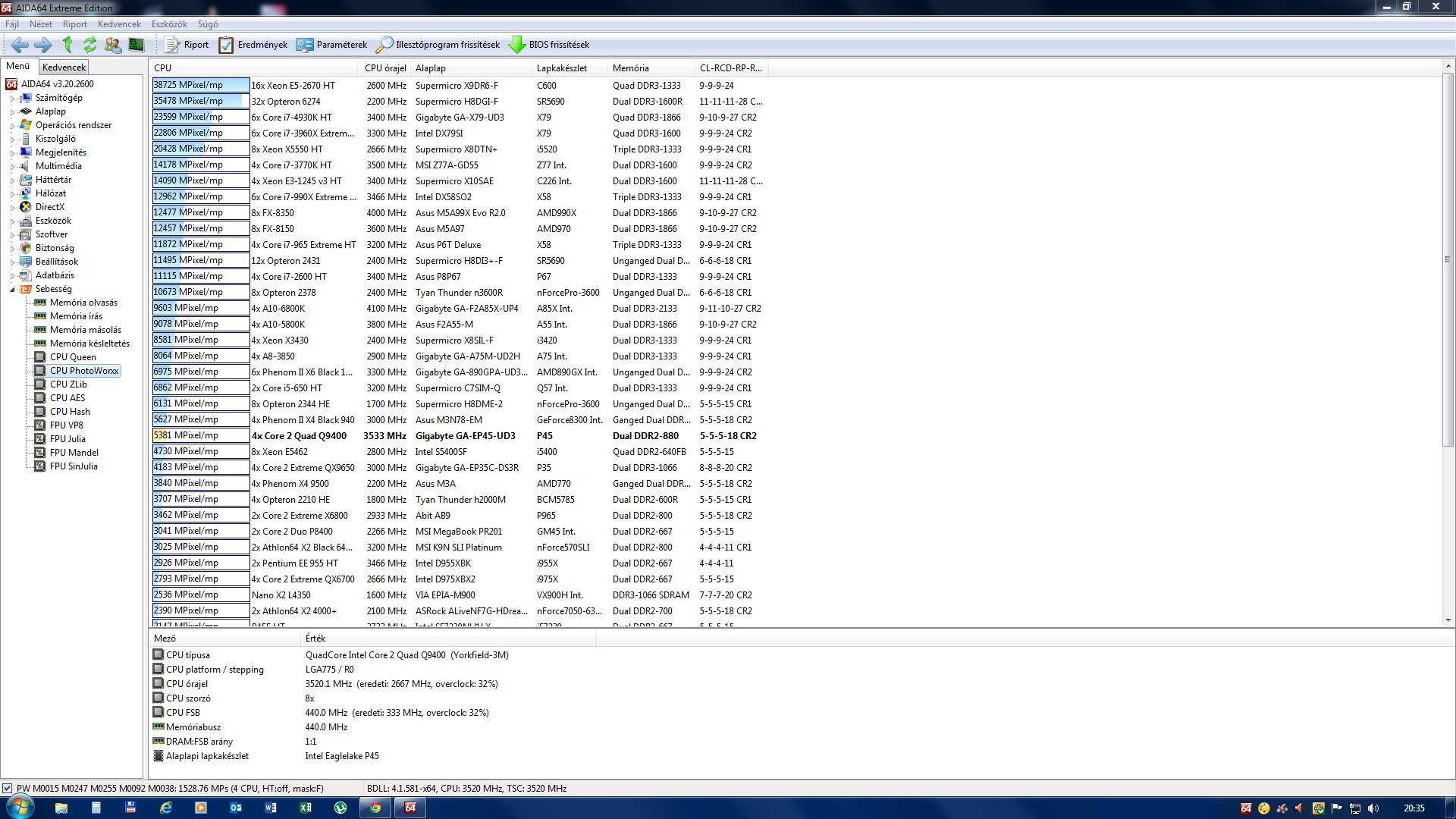This screenshot has width=1456, height=819.
Task: Sort by Alaplap column header
Action: [x=471, y=68]
